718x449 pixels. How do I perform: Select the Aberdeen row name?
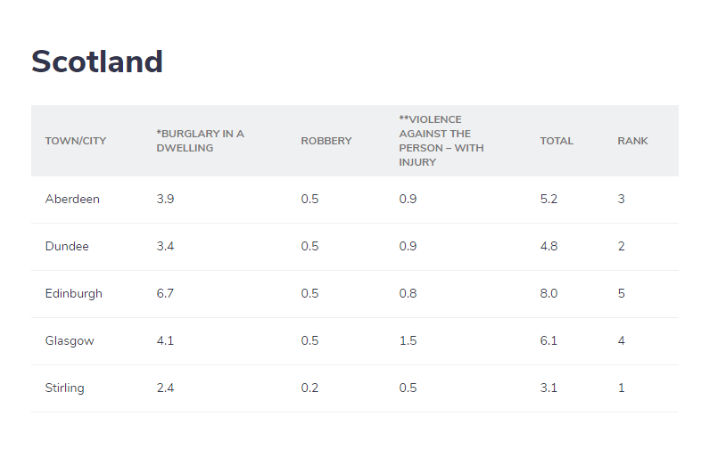[72, 199]
